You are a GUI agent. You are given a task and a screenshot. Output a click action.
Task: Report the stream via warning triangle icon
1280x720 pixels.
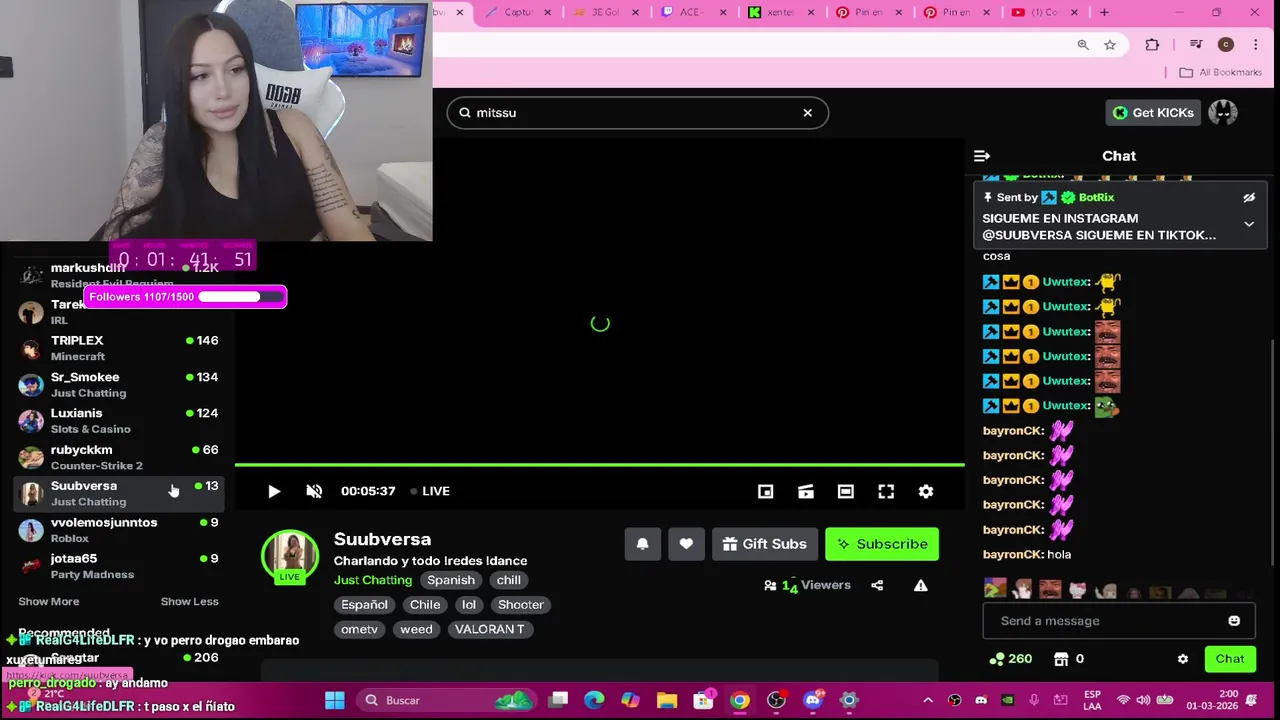click(921, 585)
